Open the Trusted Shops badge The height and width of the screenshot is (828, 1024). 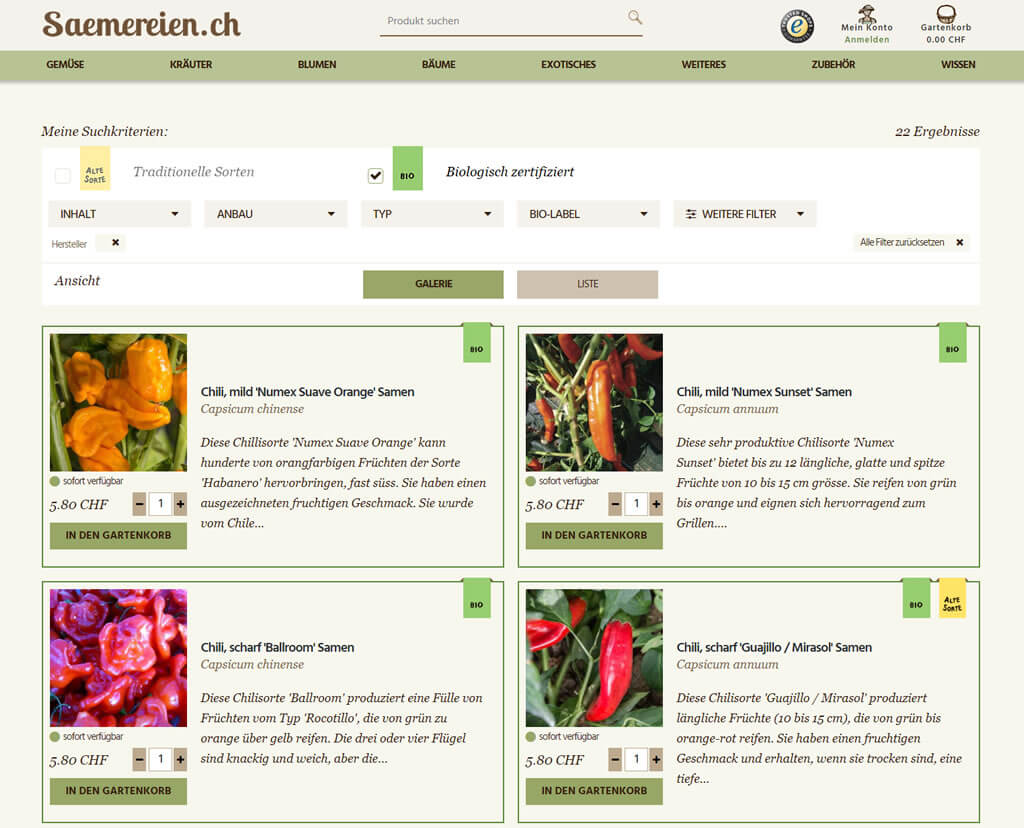tap(797, 27)
